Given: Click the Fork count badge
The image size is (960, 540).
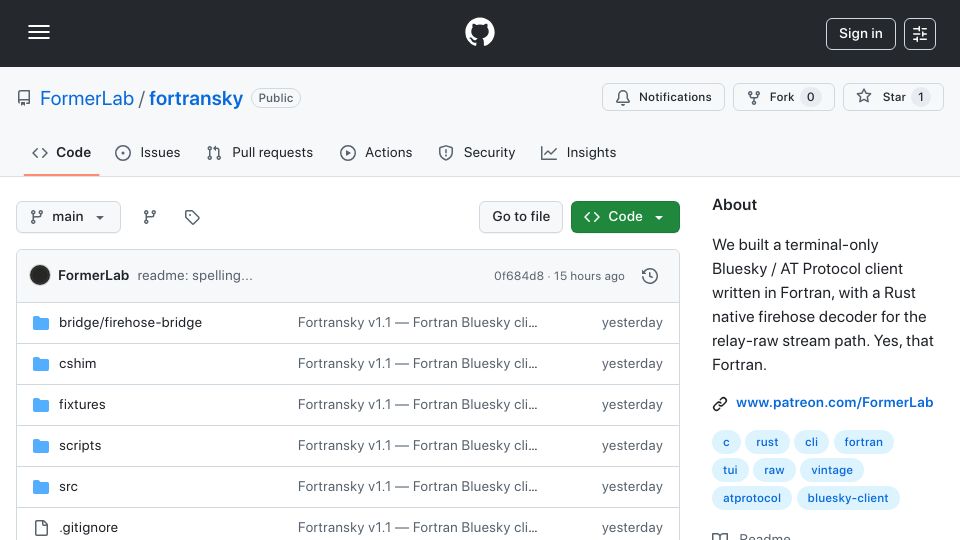Looking at the screenshot, I should (810, 97).
